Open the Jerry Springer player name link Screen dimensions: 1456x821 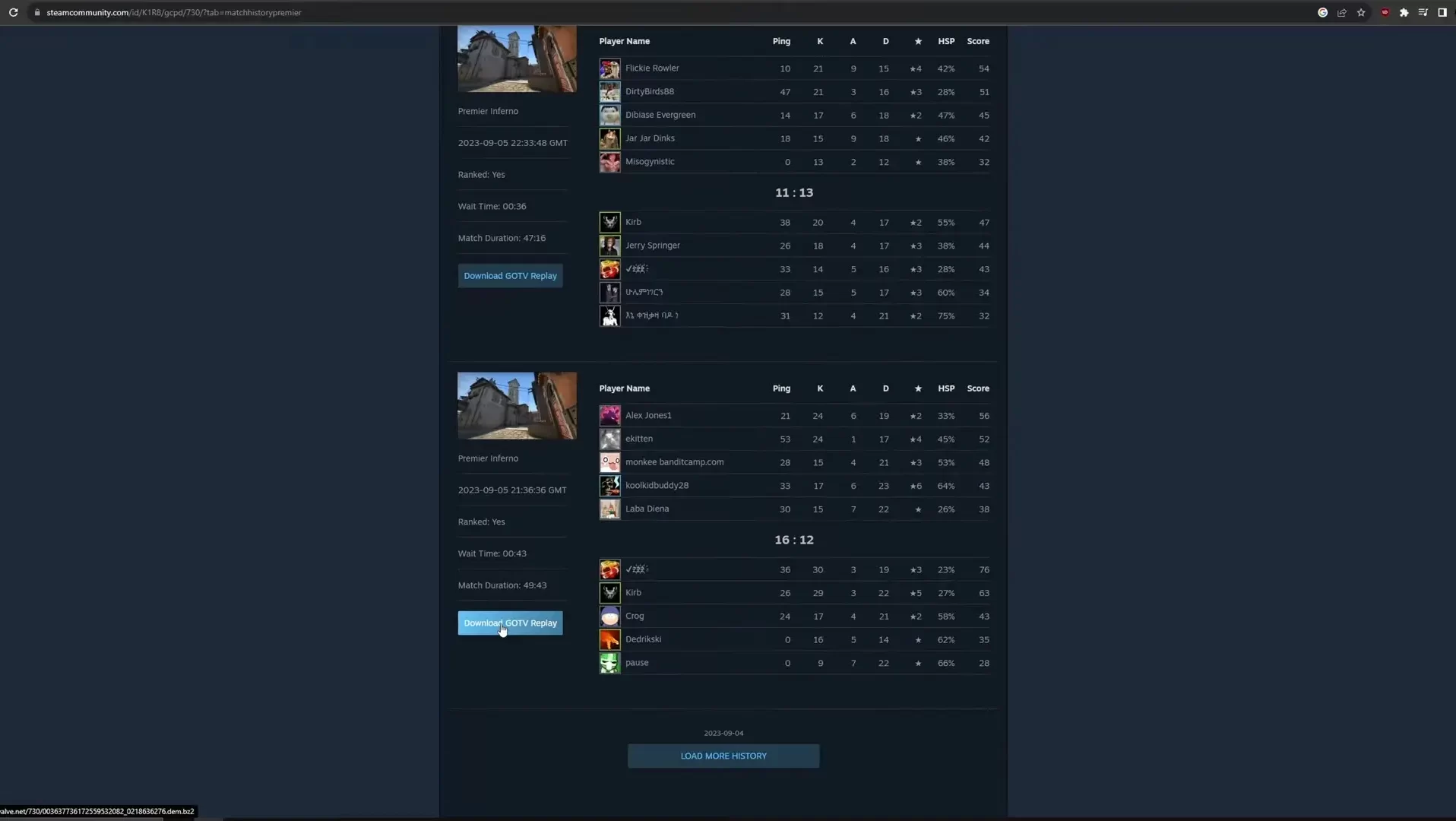coord(653,246)
